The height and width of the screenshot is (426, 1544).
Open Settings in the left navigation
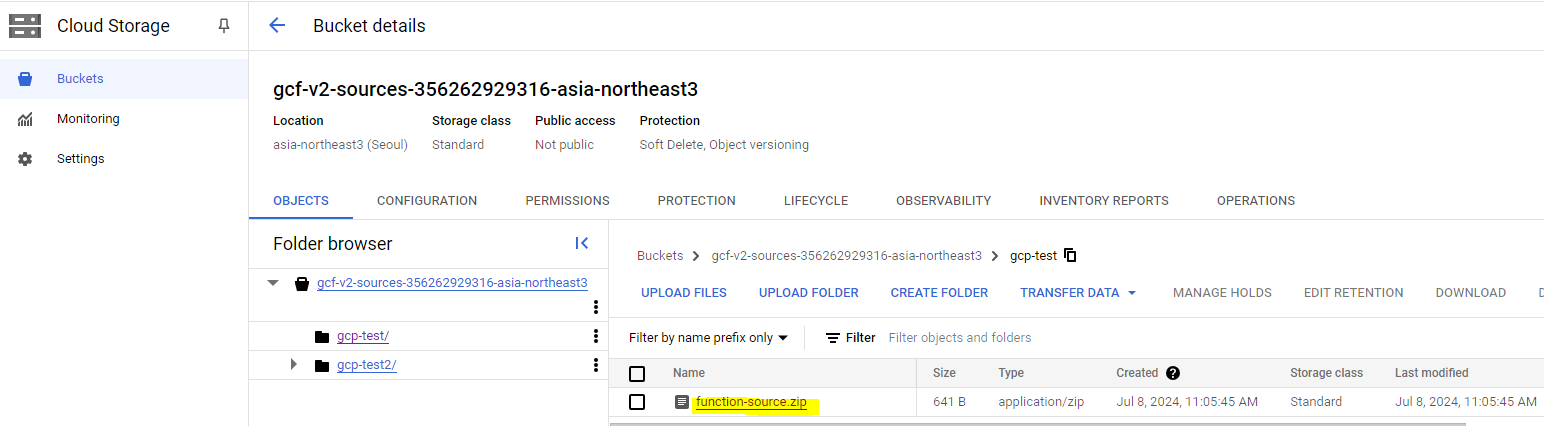tap(124, 159)
